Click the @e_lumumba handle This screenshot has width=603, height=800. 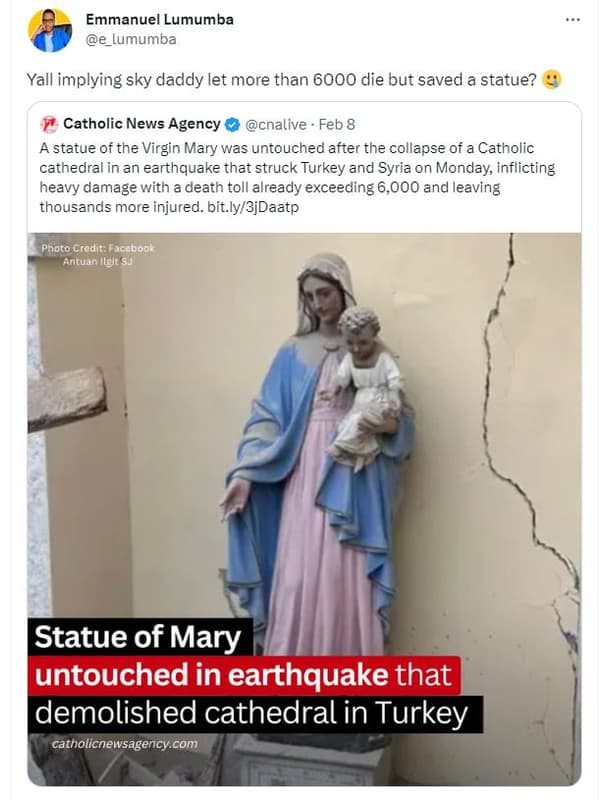(131, 39)
